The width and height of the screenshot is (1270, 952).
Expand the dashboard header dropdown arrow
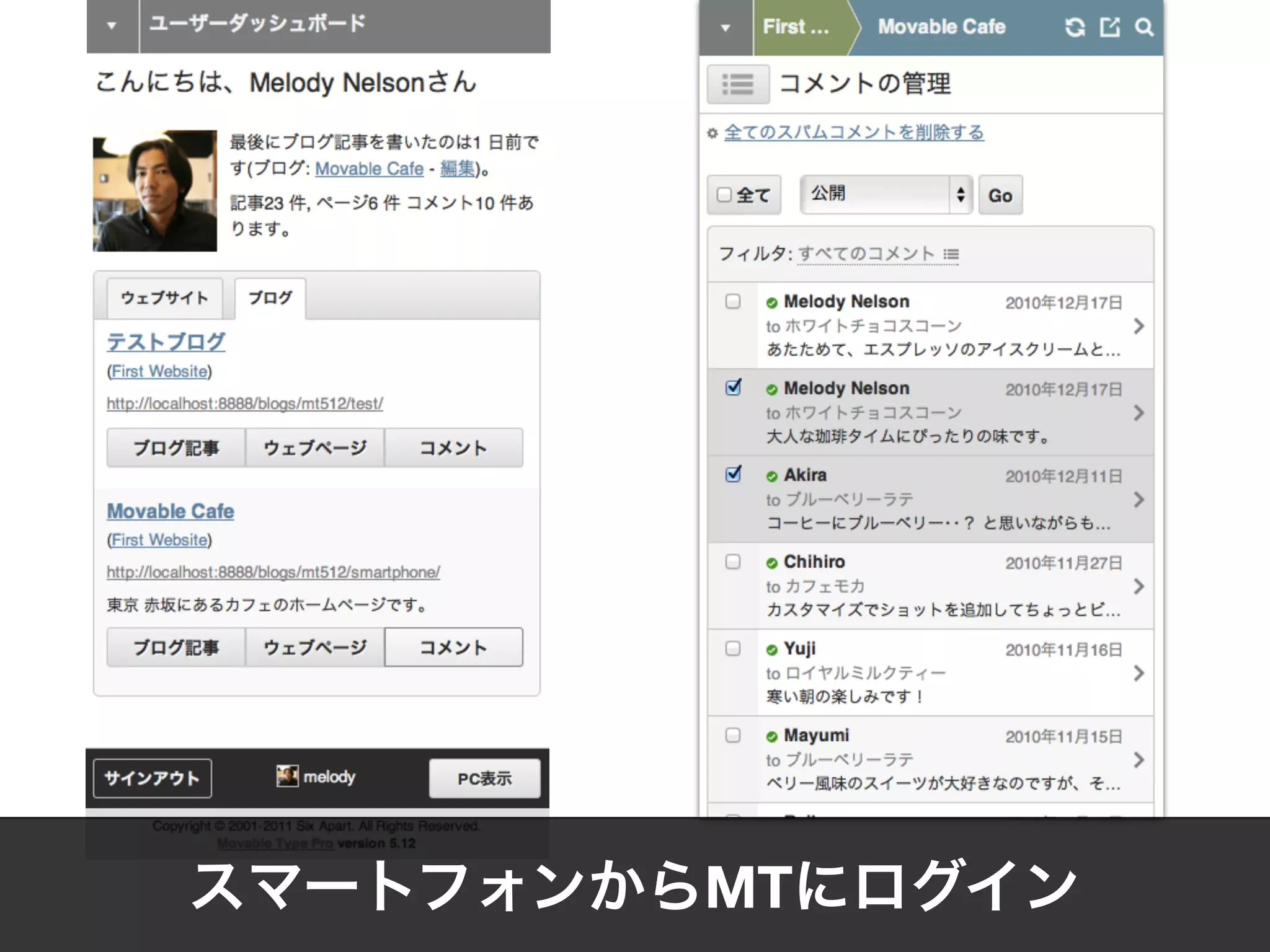pyautogui.click(x=112, y=26)
